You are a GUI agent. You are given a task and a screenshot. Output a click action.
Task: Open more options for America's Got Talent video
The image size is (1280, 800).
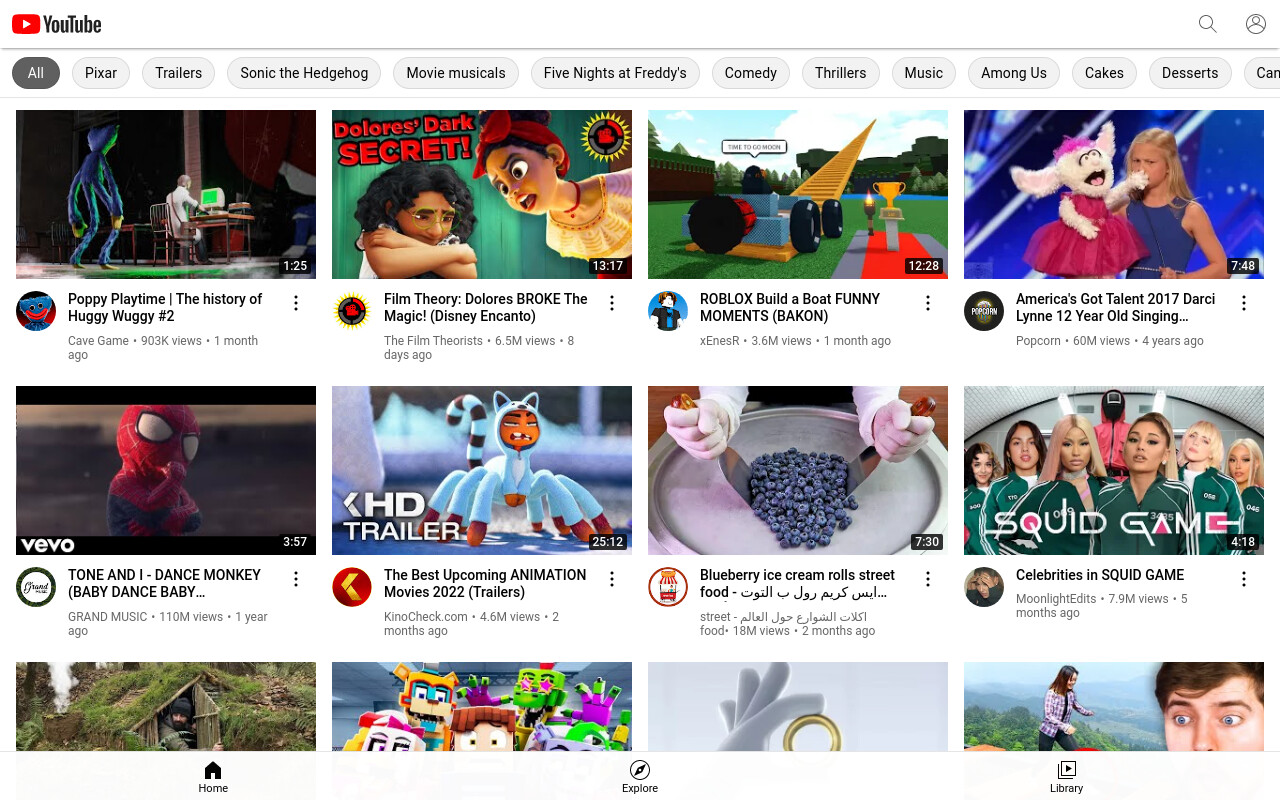point(1244,303)
